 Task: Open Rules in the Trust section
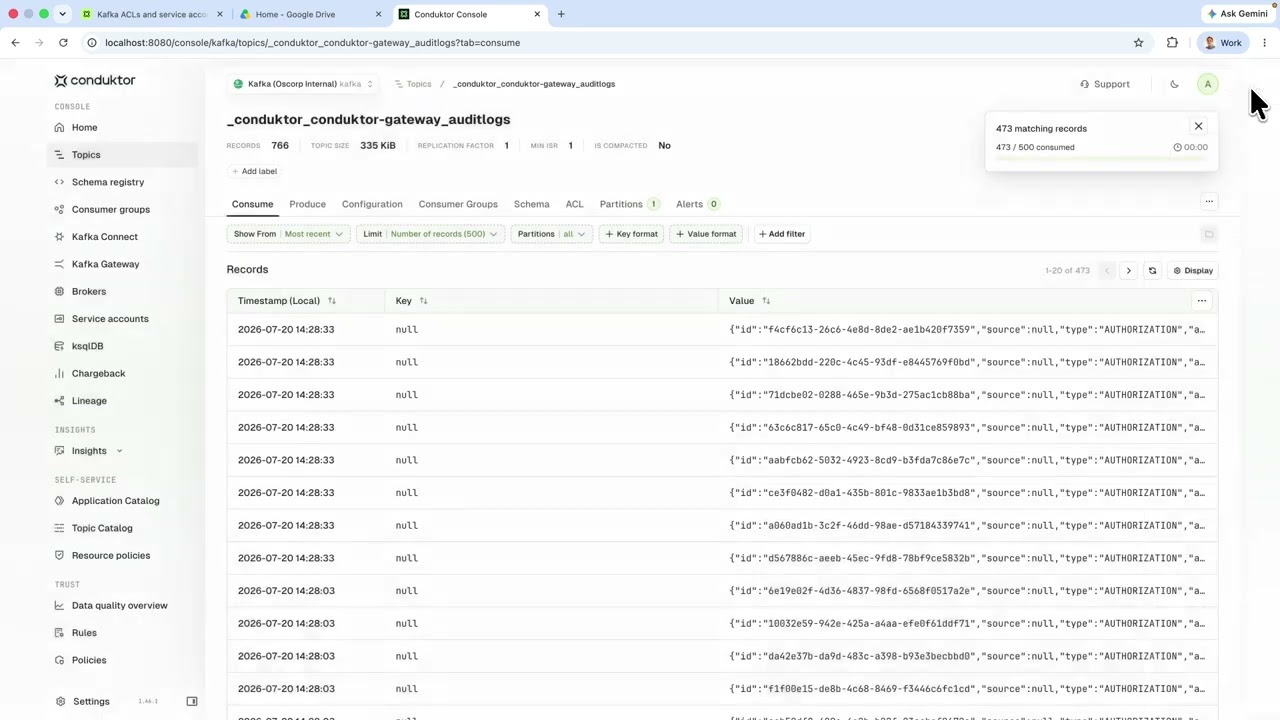click(84, 633)
